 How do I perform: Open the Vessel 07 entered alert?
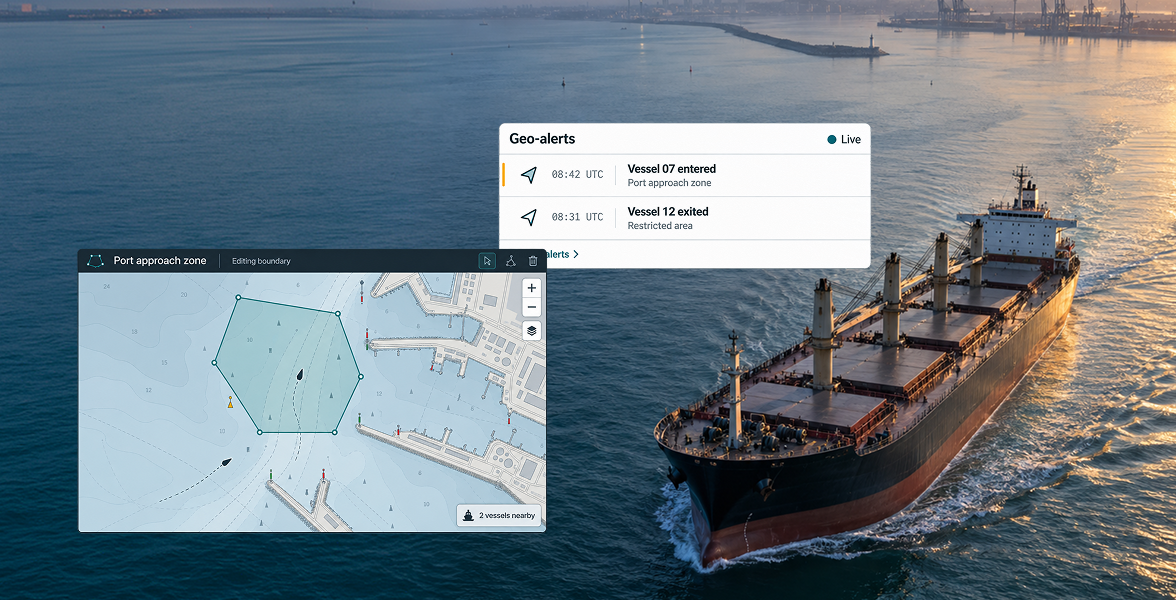(x=685, y=176)
